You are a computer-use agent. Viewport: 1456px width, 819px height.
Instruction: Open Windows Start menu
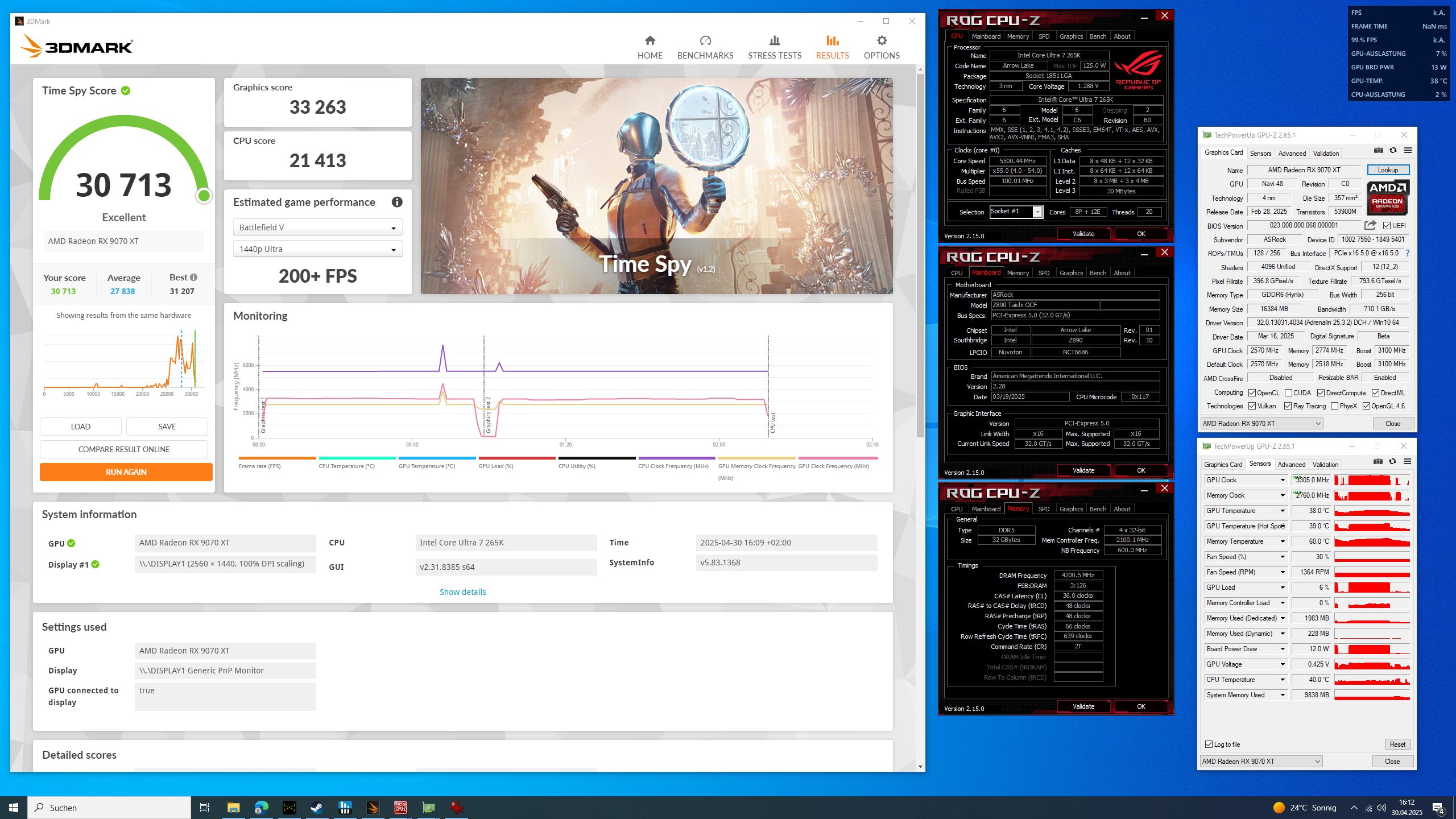[14, 808]
